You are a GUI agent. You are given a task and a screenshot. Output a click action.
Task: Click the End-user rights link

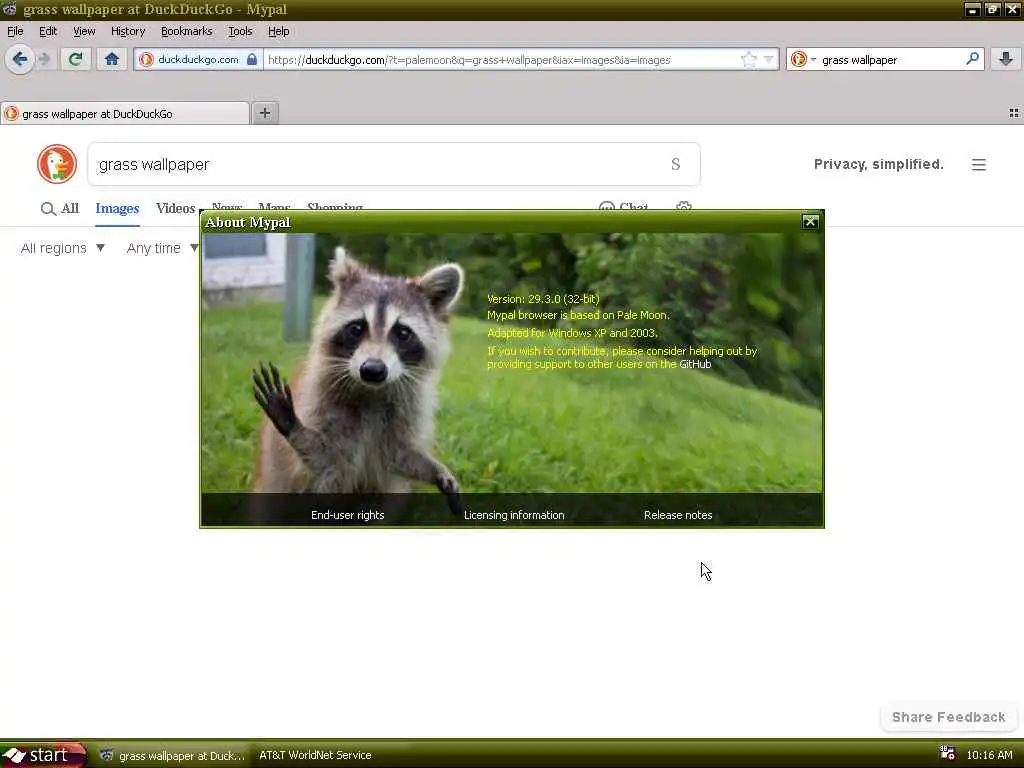(347, 515)
